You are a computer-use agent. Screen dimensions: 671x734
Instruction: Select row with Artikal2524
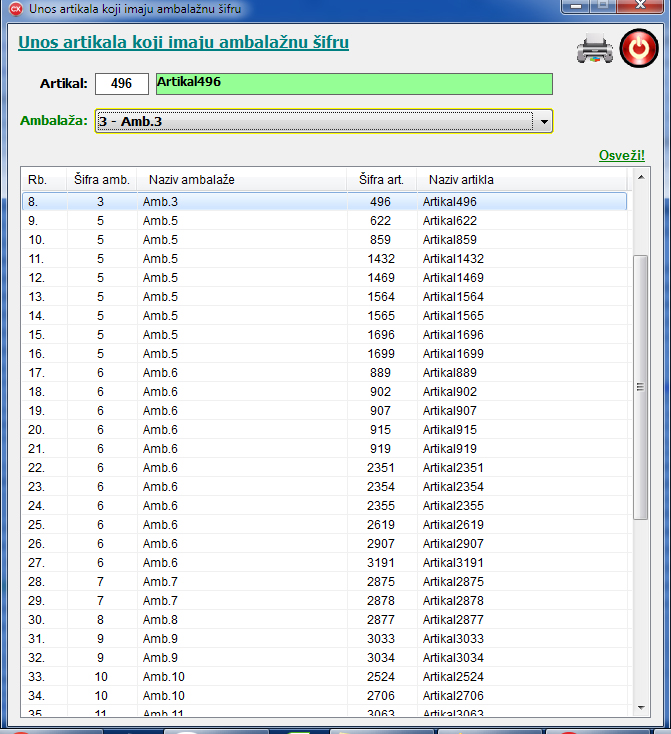(x=324, y=677)
